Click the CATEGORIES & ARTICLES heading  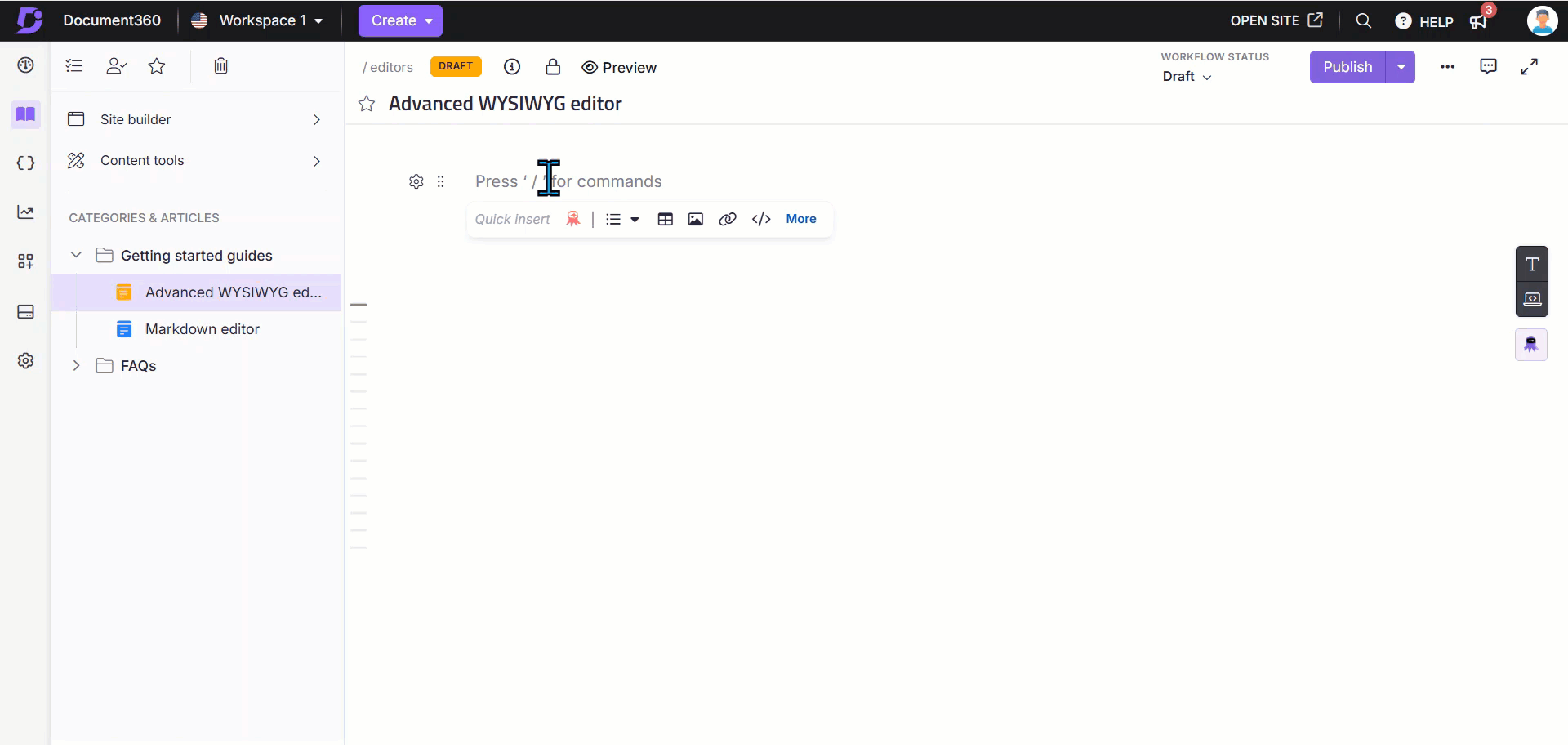click(x=144, y=218)
